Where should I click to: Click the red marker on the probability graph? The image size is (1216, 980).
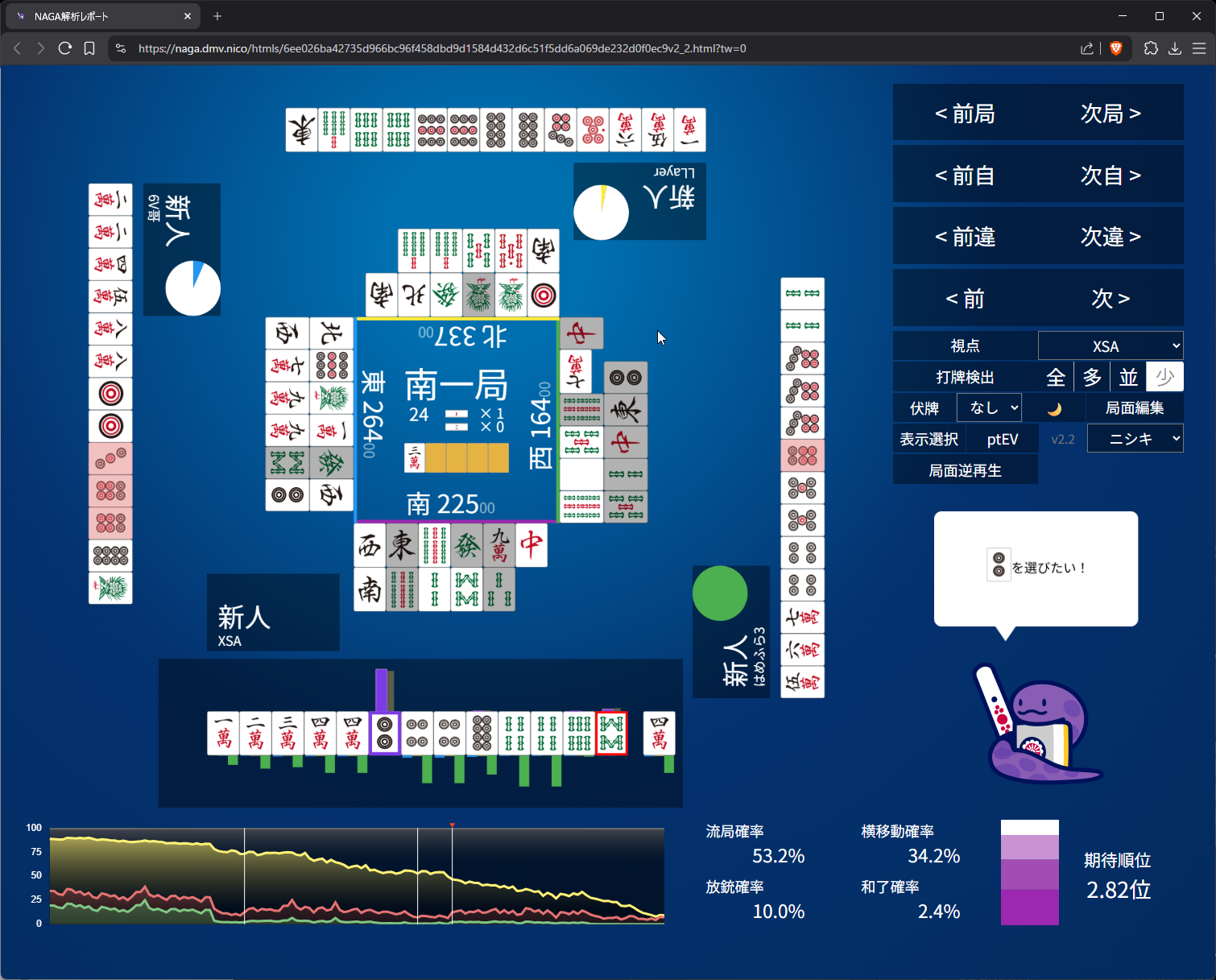(x=453, y=825)
